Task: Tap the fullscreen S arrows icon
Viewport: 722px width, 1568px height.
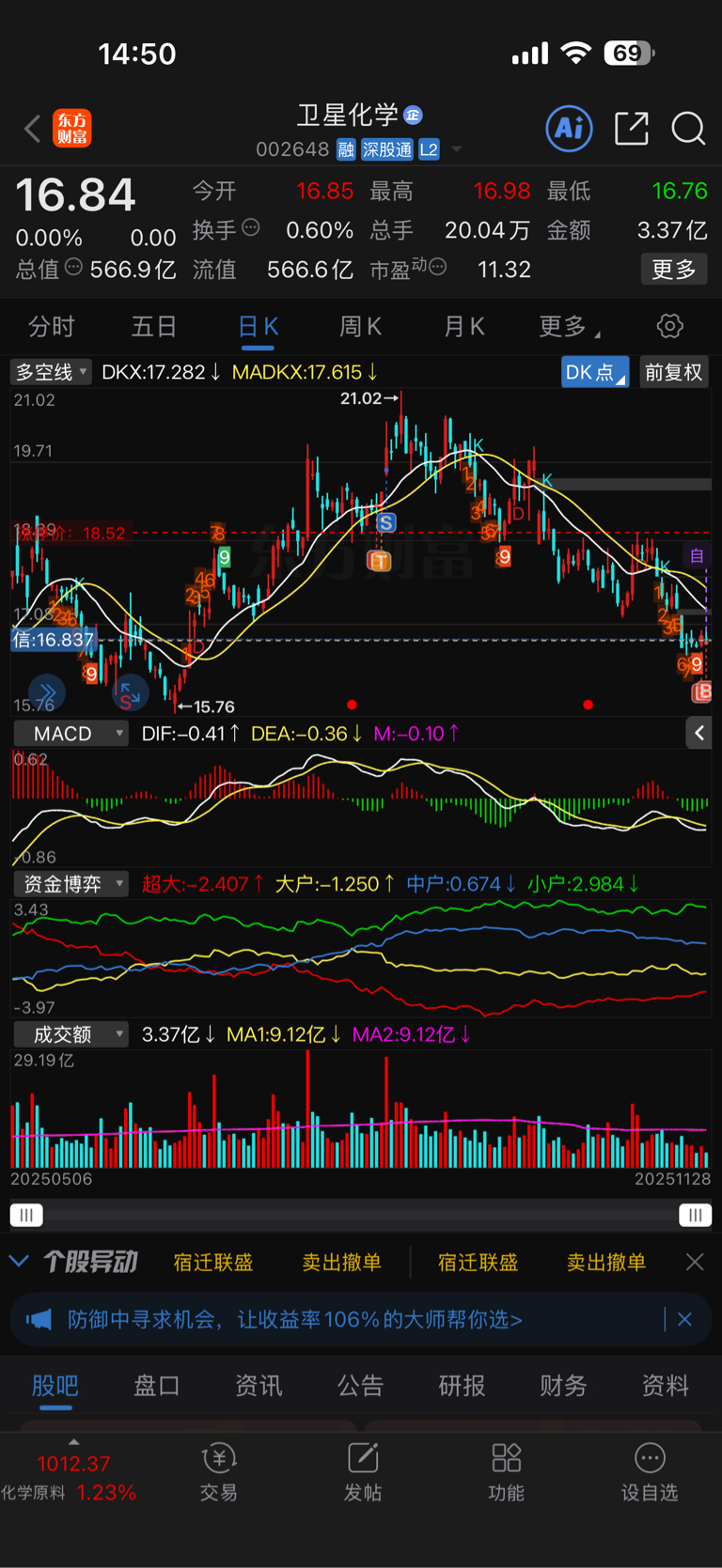Action: click(x=130, y=694)
